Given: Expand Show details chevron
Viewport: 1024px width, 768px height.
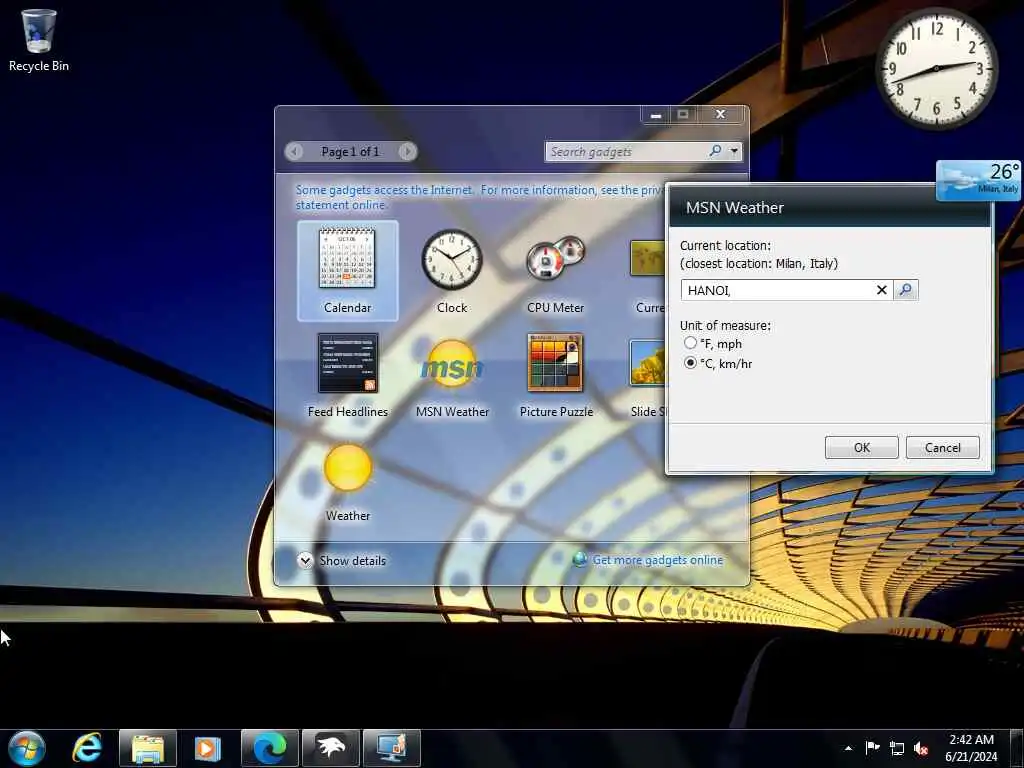Looking at the screenshot, I should point(304,560).
